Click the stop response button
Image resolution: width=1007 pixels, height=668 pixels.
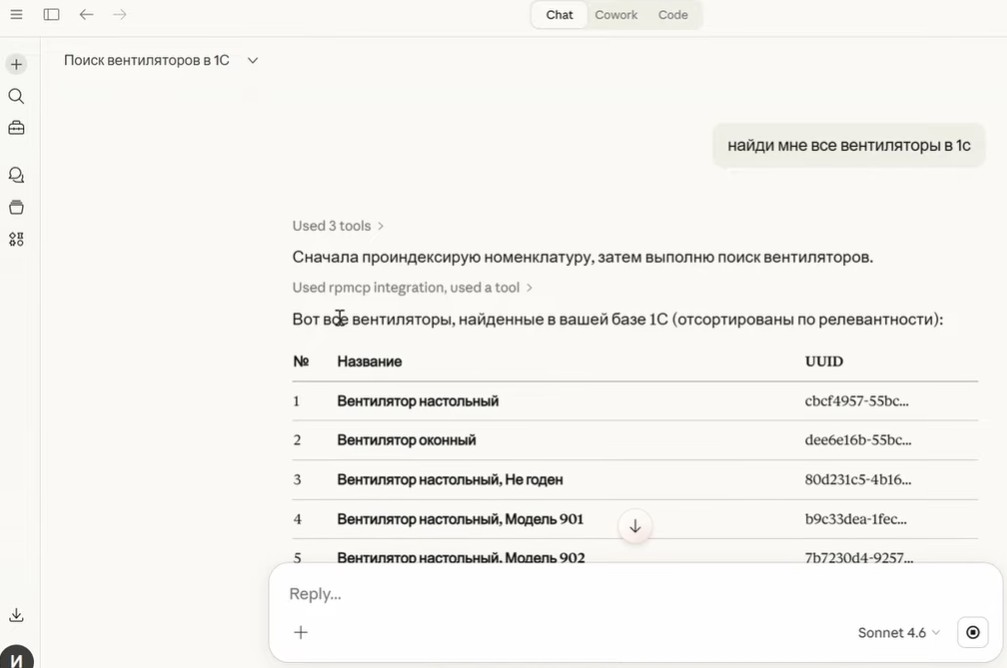[x=973, y=633]
